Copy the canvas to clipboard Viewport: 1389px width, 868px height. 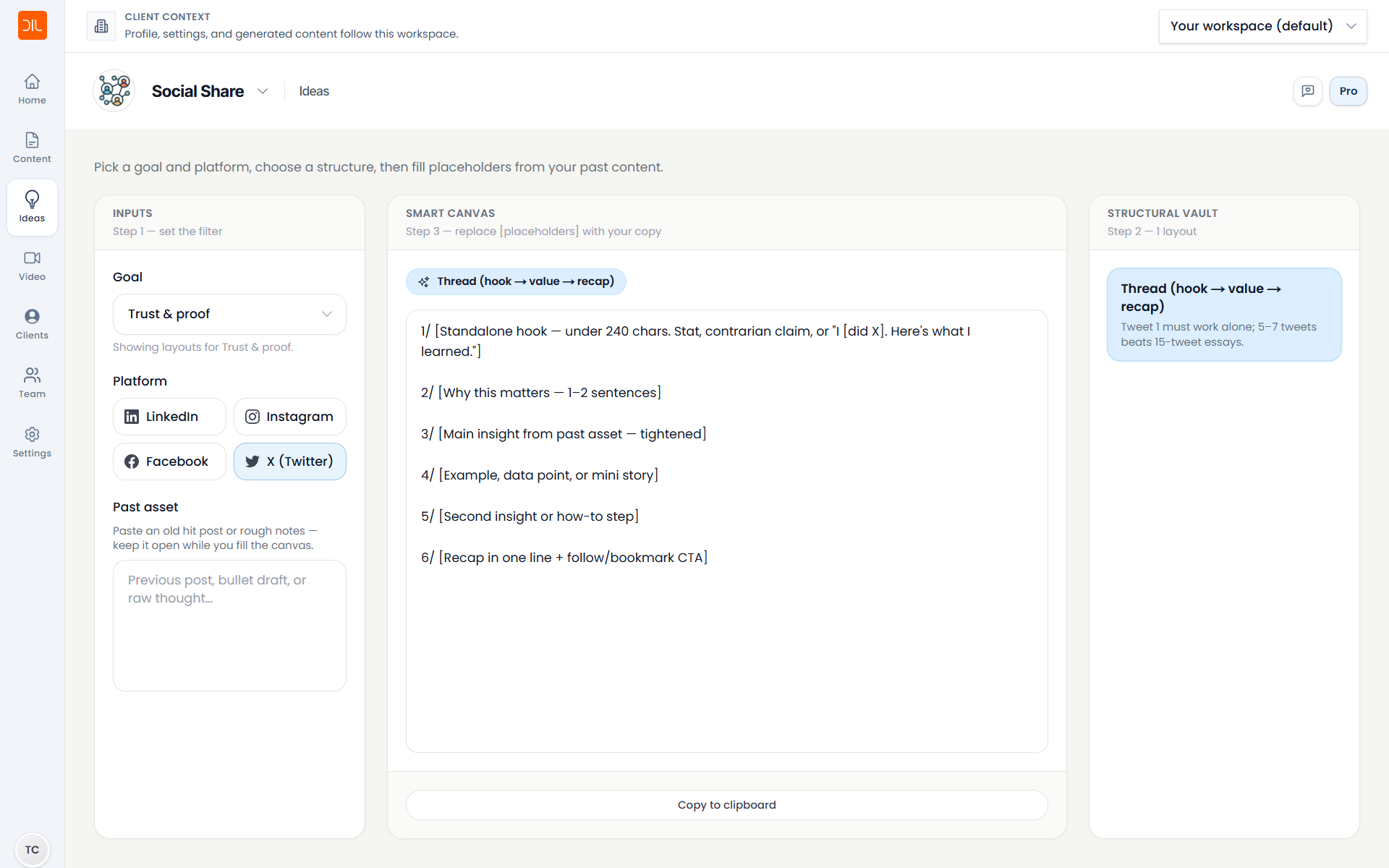[x=726, y=805]
